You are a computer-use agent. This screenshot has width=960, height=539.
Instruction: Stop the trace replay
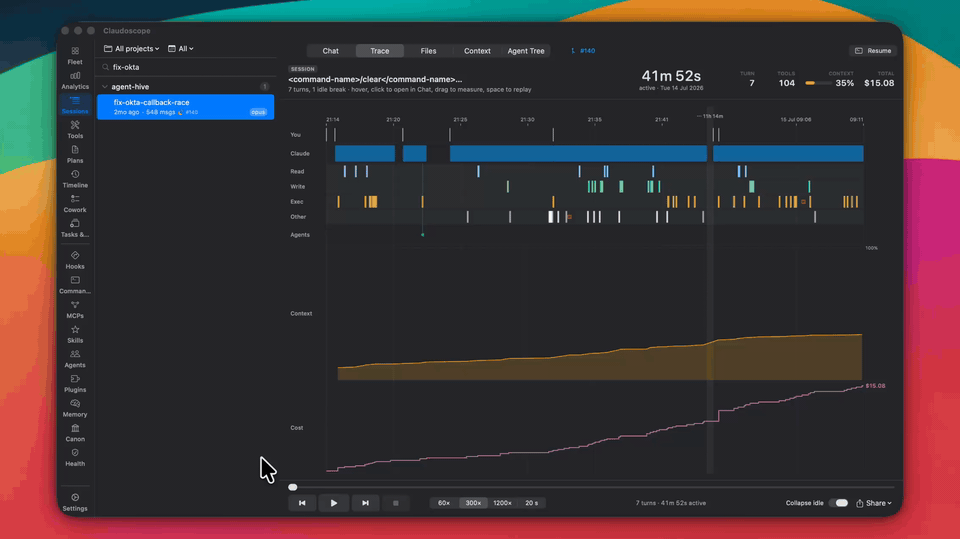coord(396,503)
